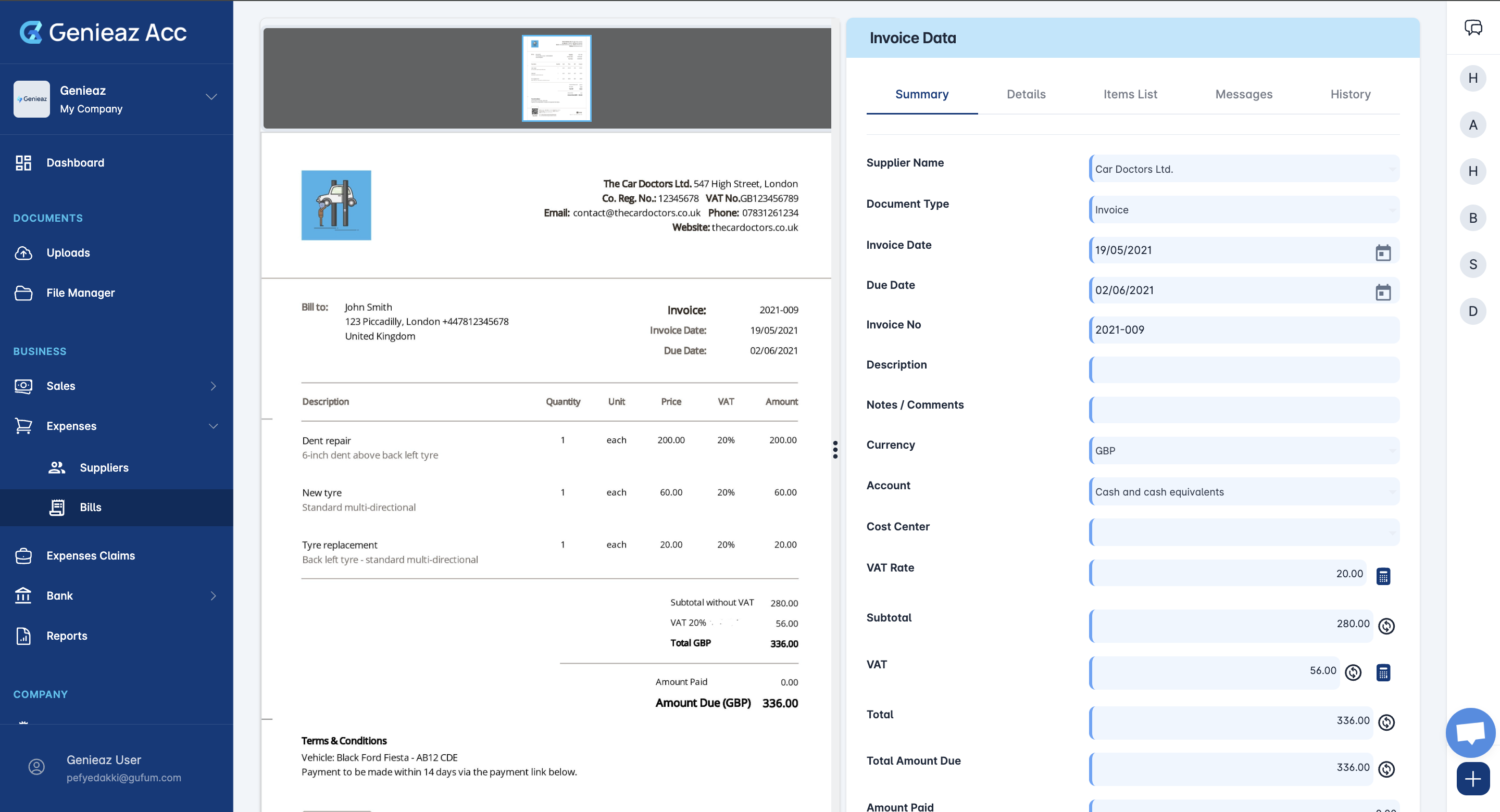Image resolution: width=1500 pixels, height=812 pixels.
Task: Click the Invoice Date calendar icon
Action: coord(1383,252)
